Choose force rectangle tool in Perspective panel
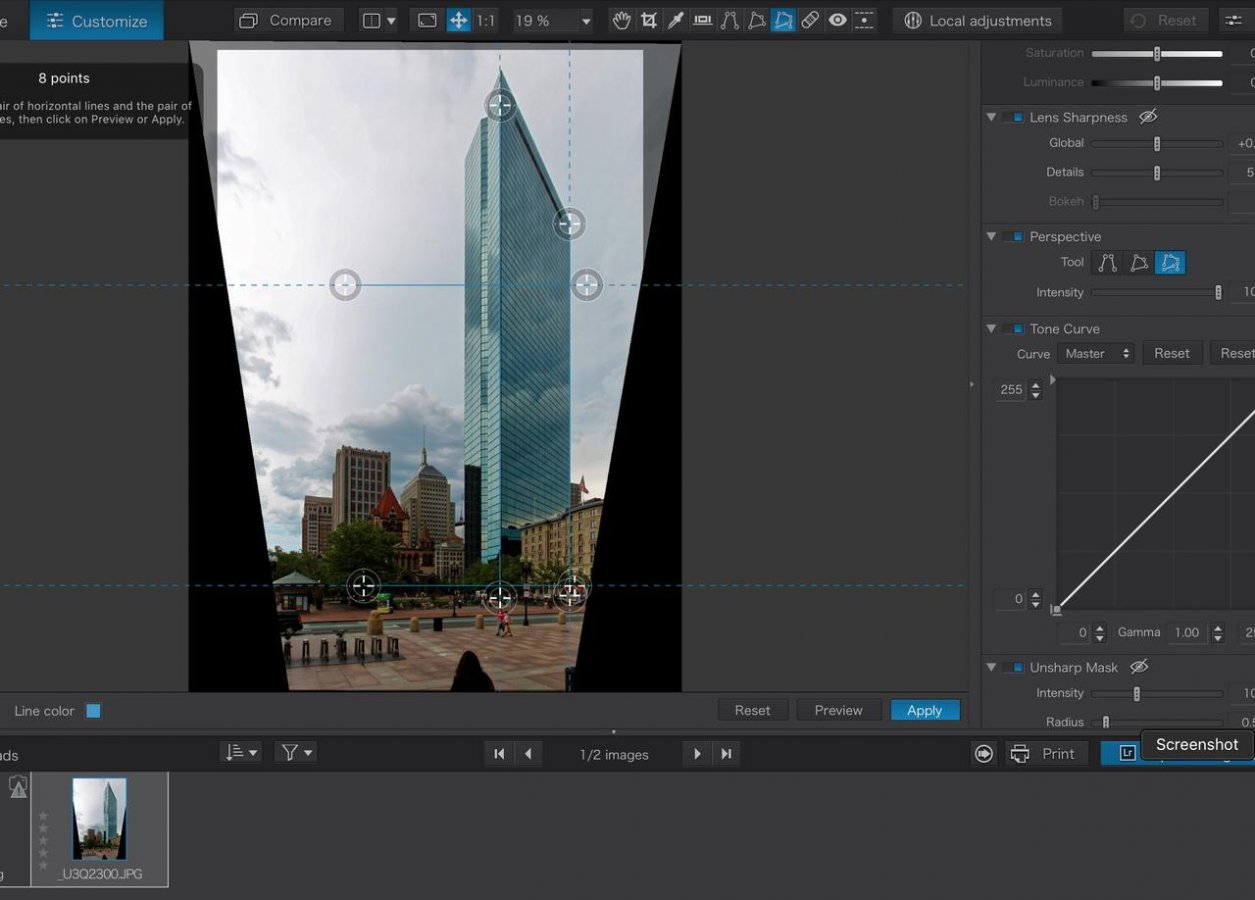The width and height of the screenshot is (1255, 900). [x=1138, y=263]
